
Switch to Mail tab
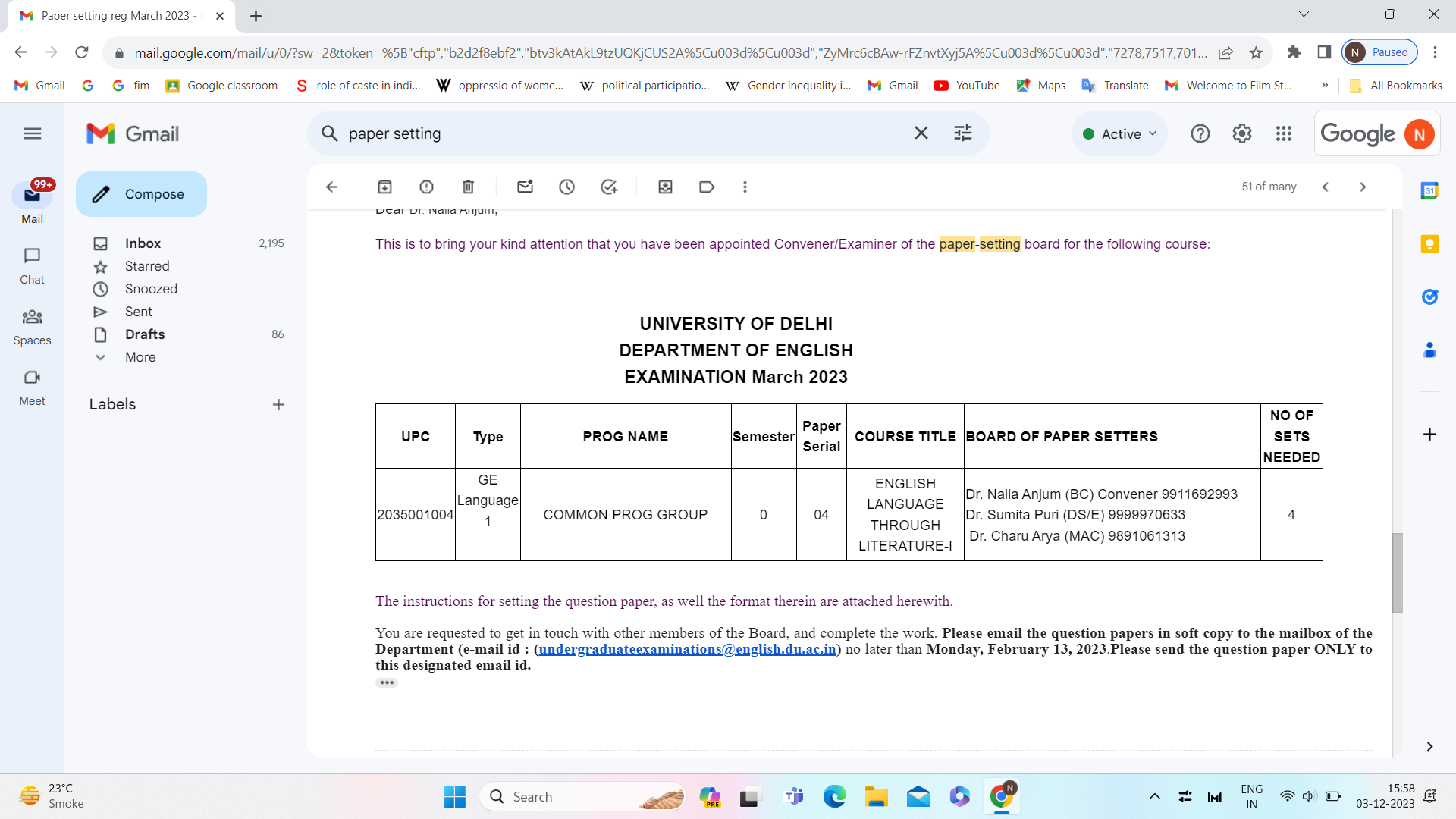[x=32, y=203]
